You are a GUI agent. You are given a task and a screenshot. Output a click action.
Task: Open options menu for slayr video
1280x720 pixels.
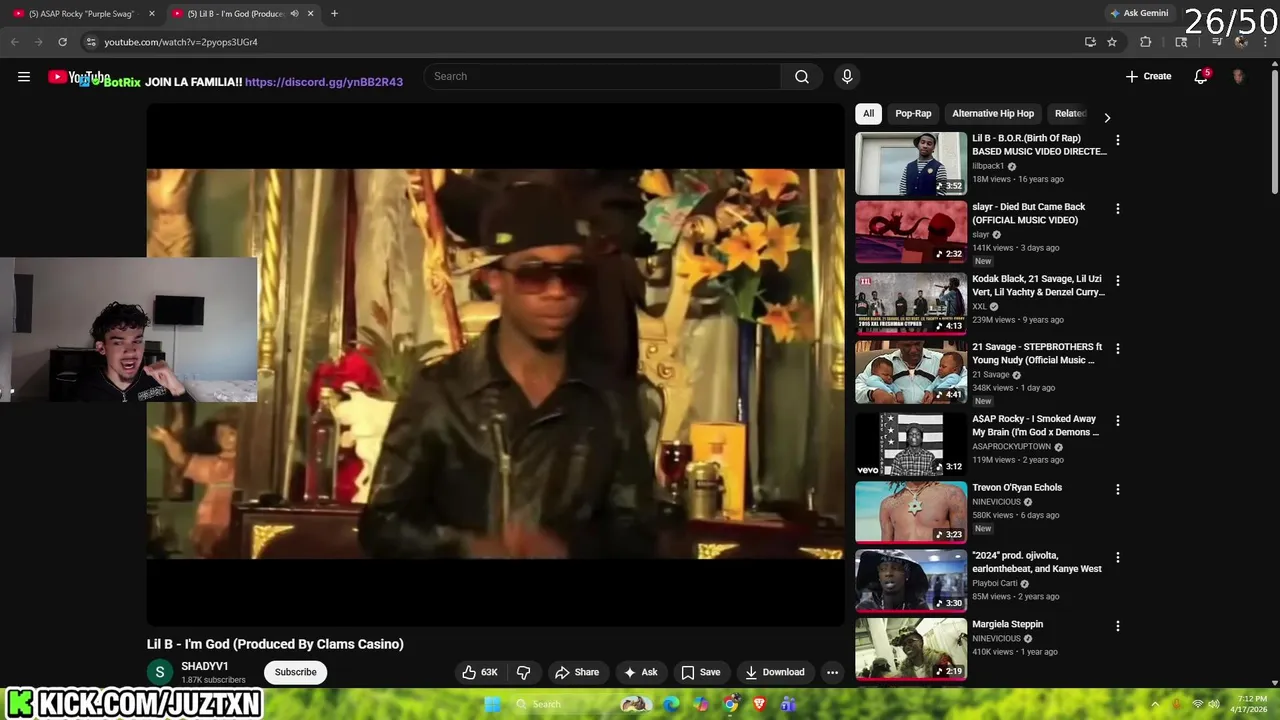(1118, 209)
